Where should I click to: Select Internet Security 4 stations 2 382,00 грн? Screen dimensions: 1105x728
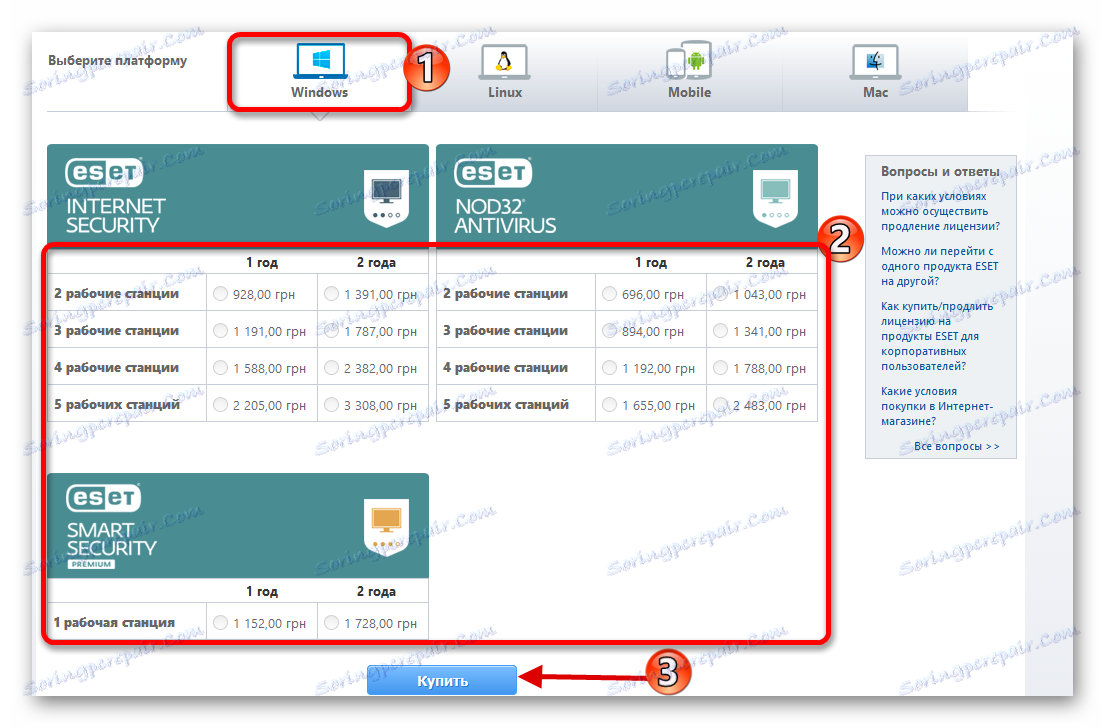coord(331,368)
